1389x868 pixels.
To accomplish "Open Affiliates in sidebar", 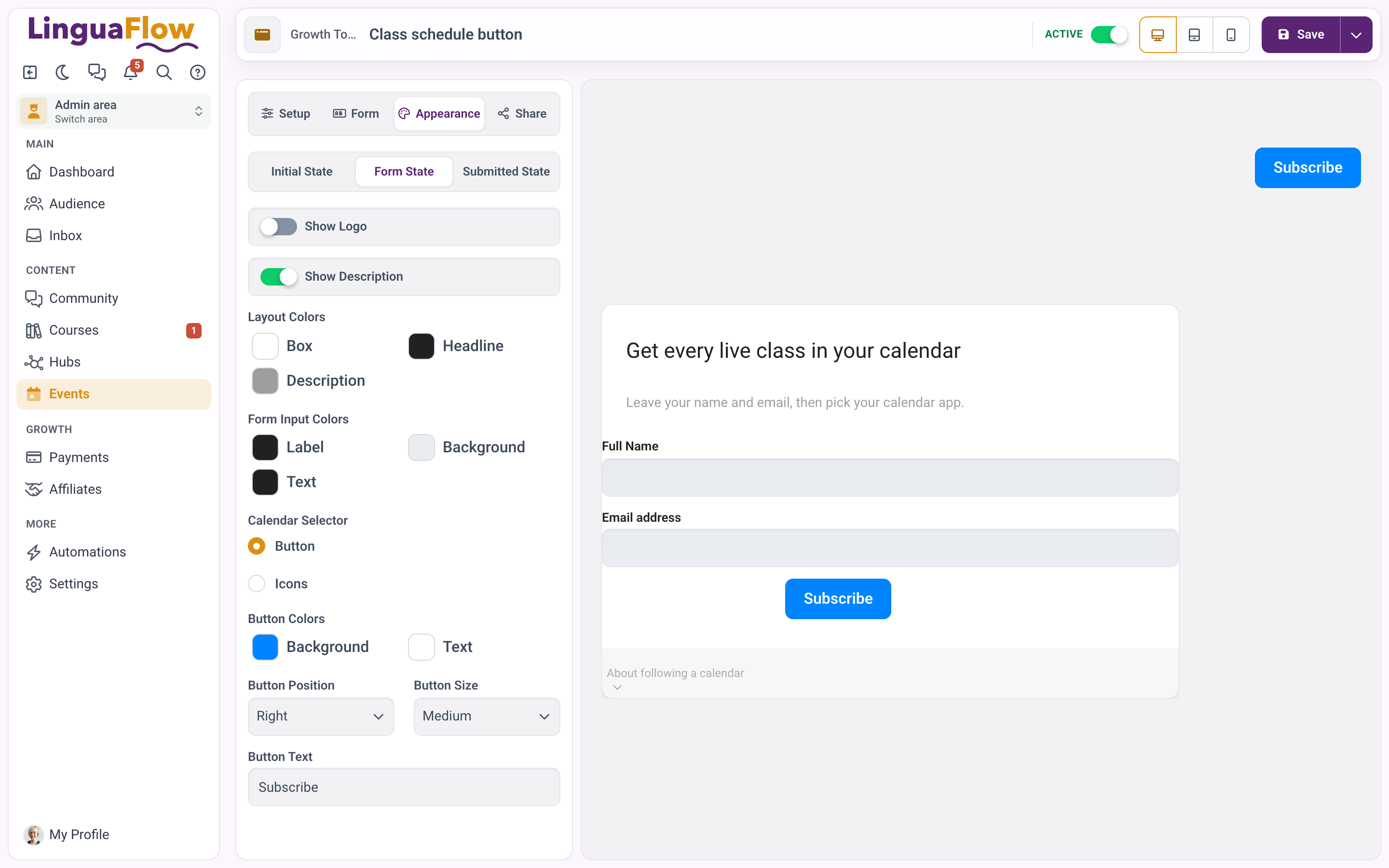I will click(x=114, y=489).
